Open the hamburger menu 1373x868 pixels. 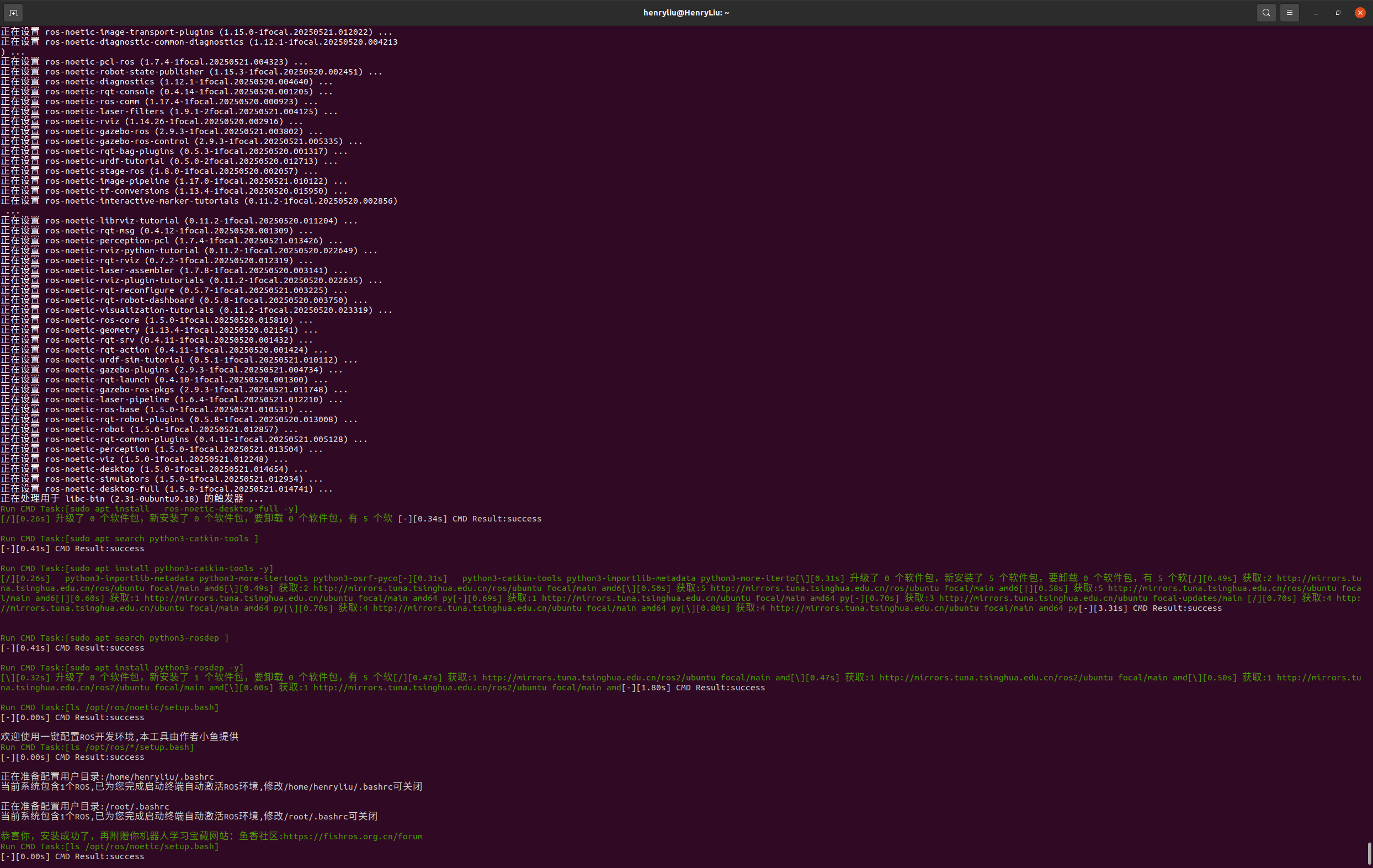tap(1289, 13)
